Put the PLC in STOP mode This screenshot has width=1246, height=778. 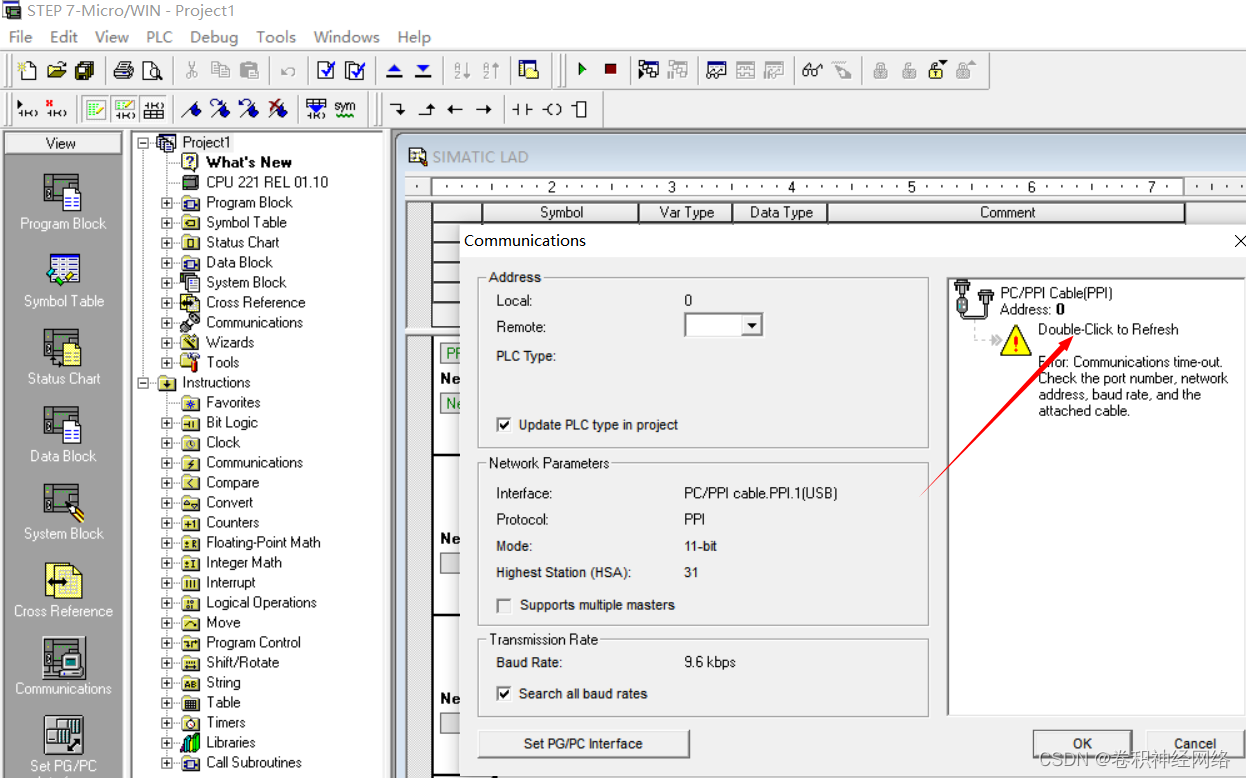(610, 70)
